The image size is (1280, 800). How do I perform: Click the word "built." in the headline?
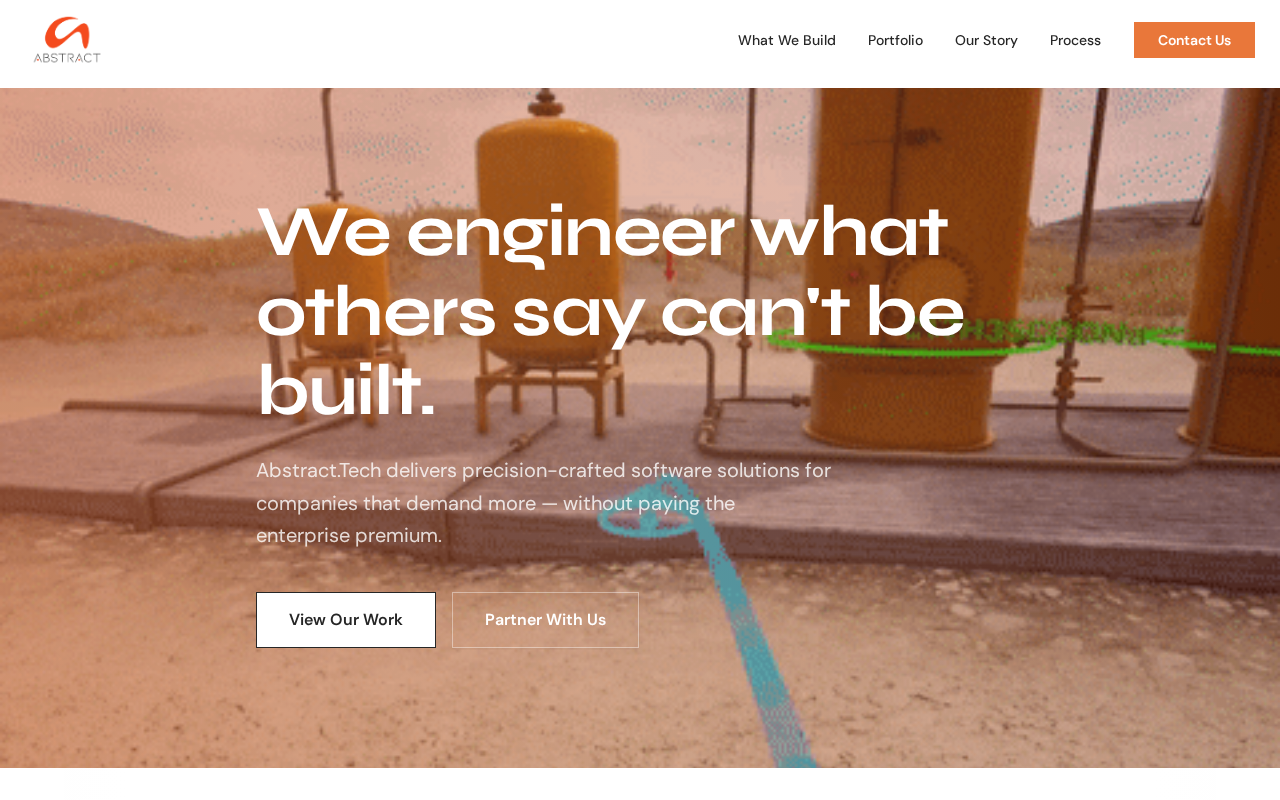pyautogui.click(x=347, y=391)
